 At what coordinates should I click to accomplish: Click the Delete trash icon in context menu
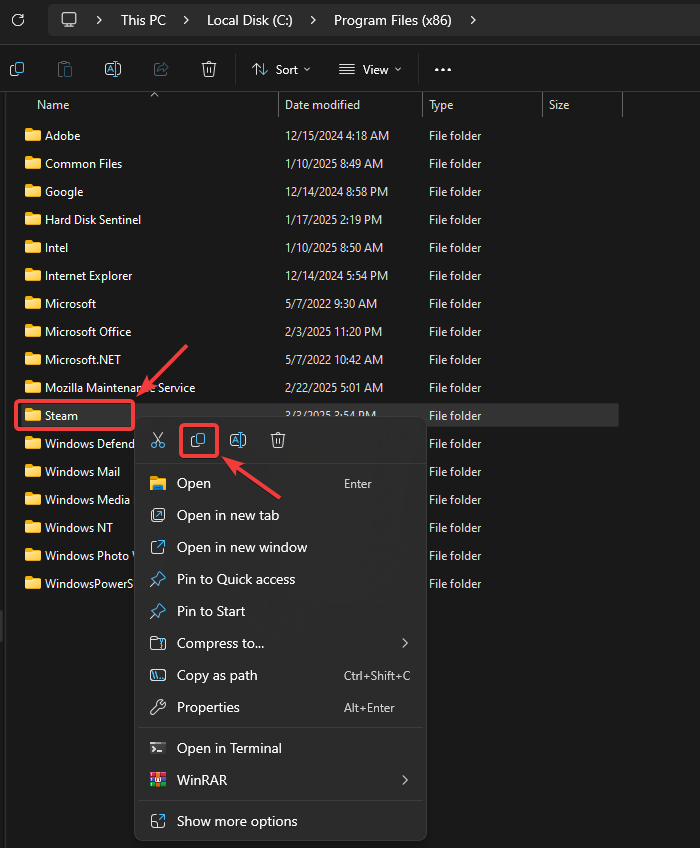coord(278,440)
